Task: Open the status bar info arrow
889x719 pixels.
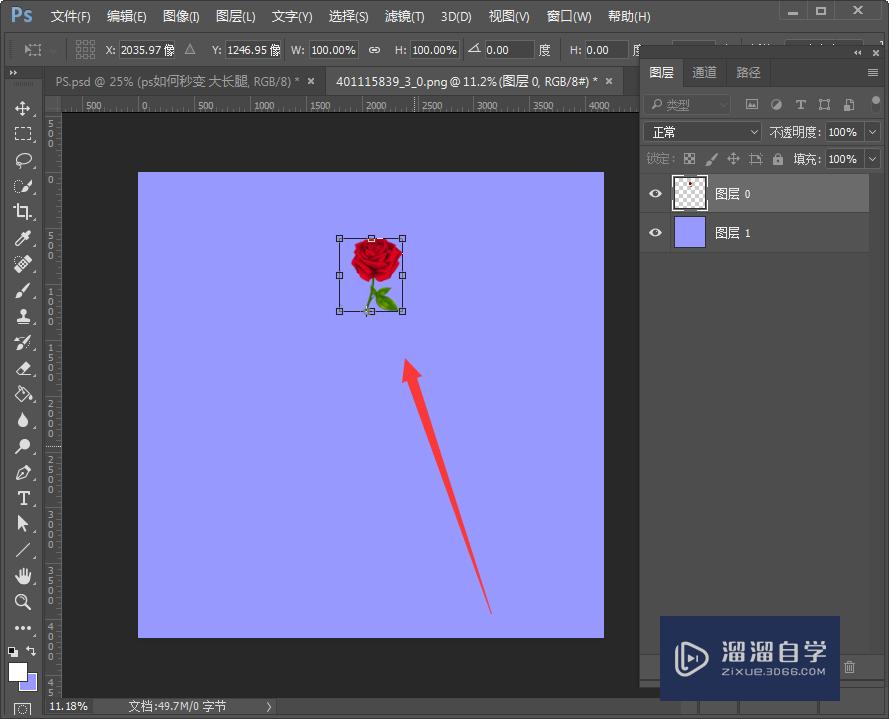Action: (269, 707)
